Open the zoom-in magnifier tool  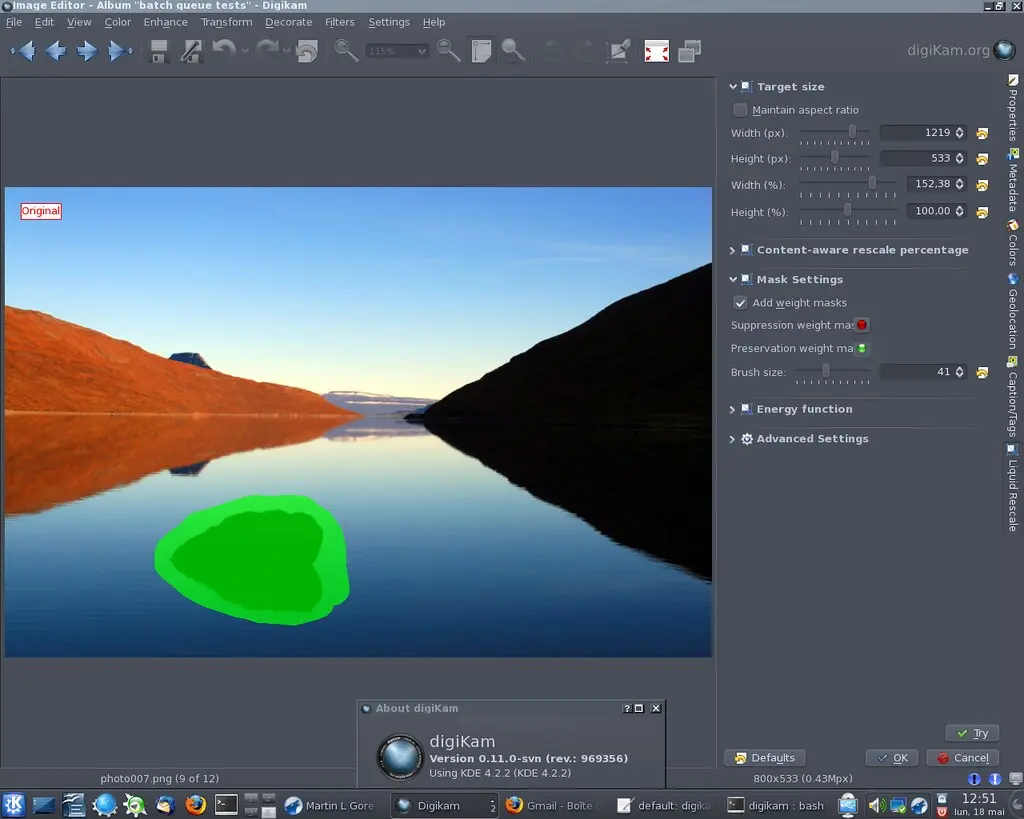point(345,50)
